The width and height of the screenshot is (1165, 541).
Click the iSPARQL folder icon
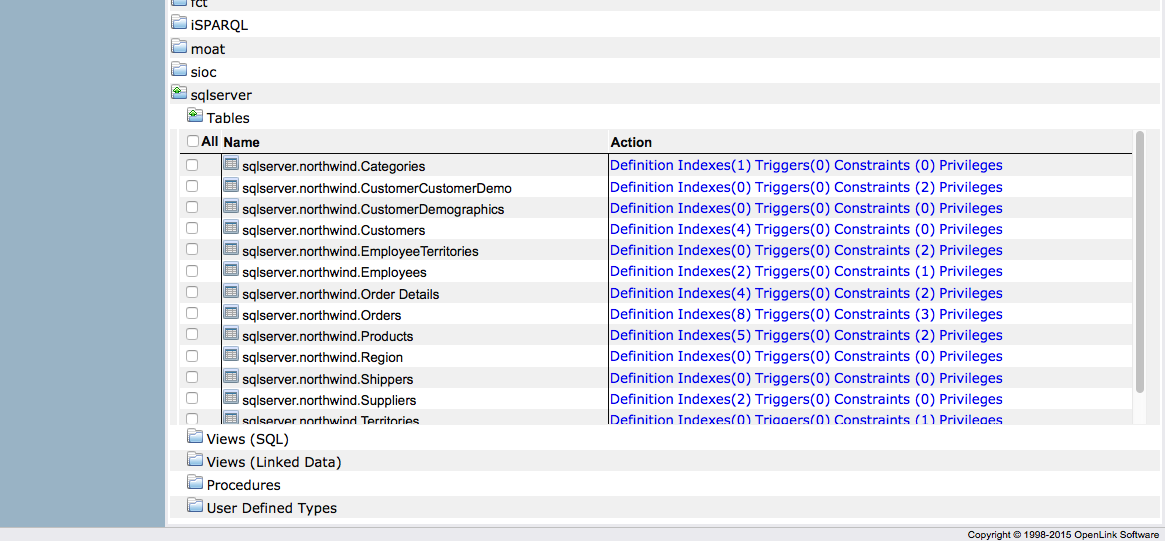pos(179,24)
